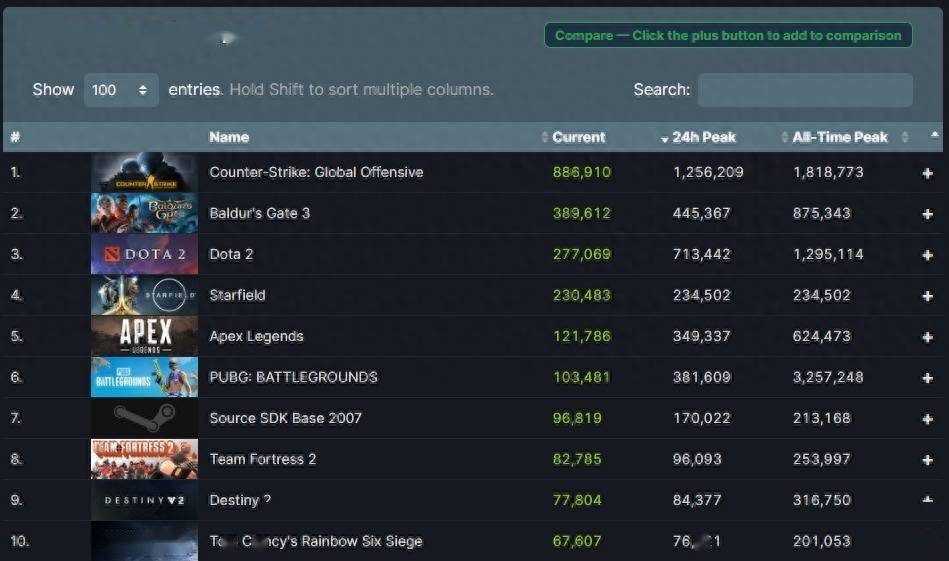This screenshot has height=561, width=949.
Task: Click current players value 230,483
Action: pyautogui.click(x=582, y=295)
